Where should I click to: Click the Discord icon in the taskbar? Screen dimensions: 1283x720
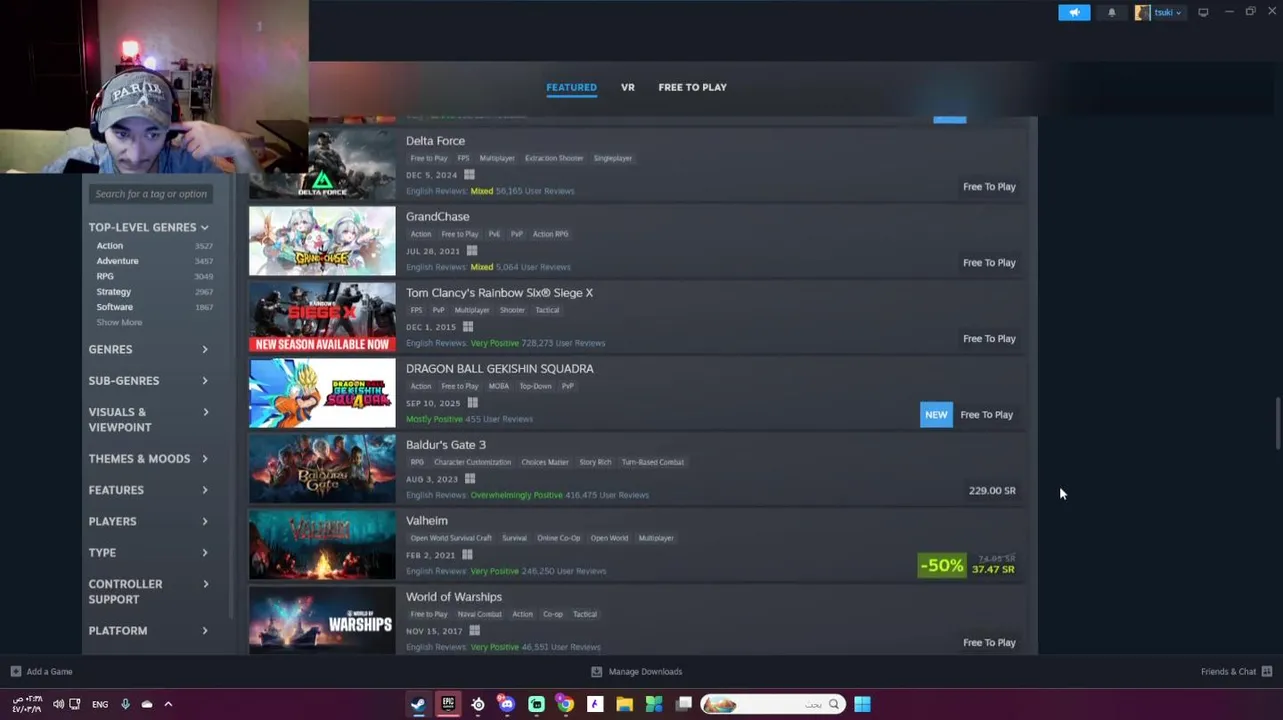(x=507, y=704)
